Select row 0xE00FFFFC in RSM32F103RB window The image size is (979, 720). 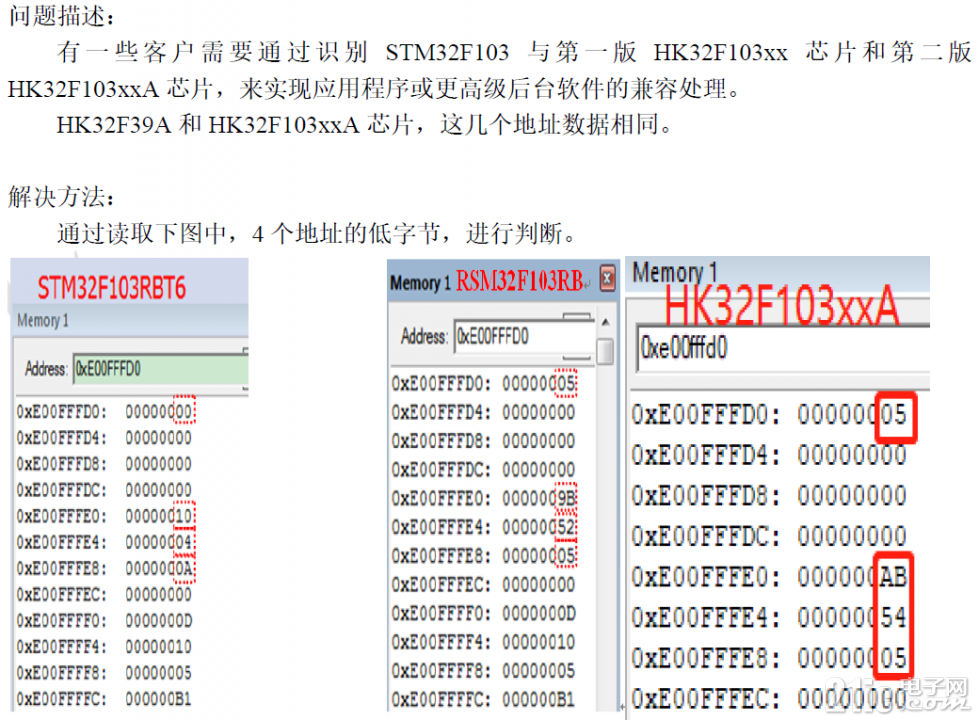(x=484, y=699)
